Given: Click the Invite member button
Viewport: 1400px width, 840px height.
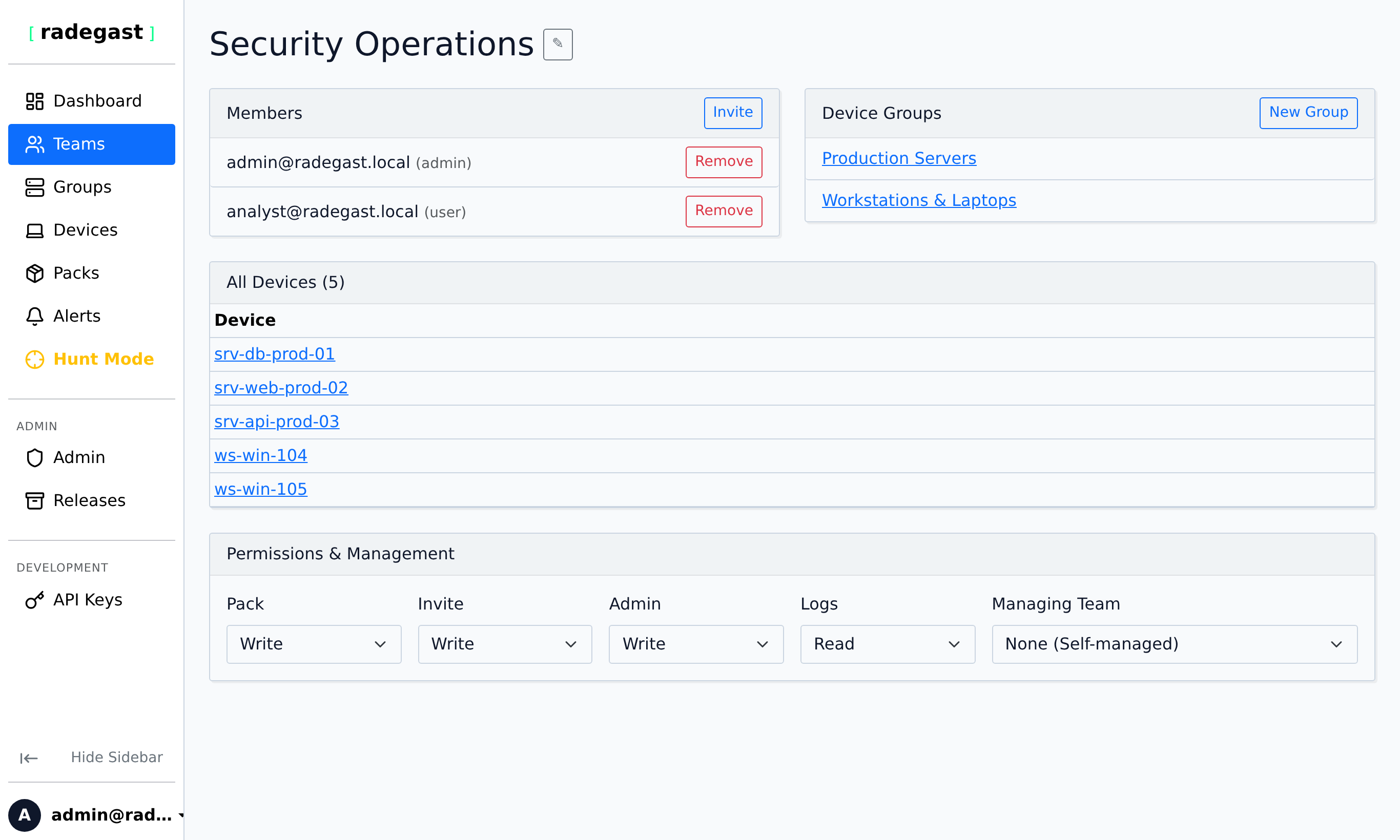Looking at the screenshot, I should (x=733, y=113).
